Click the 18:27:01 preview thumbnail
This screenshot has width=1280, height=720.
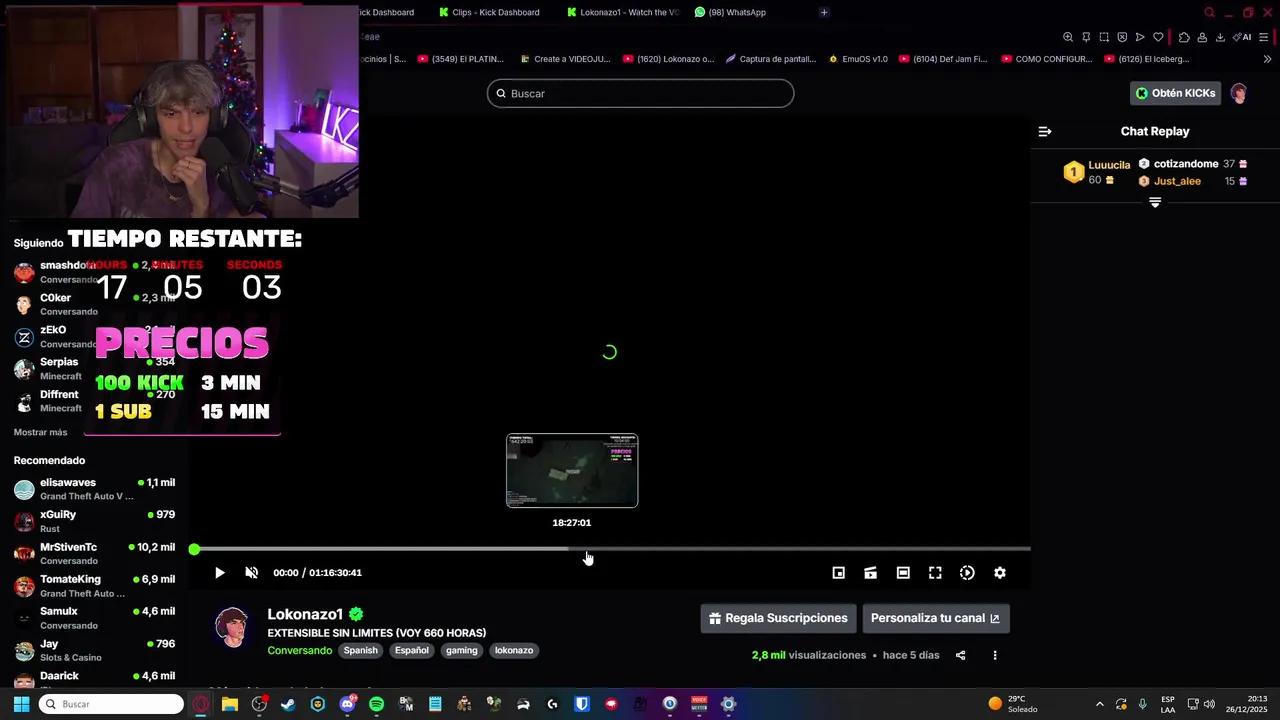572,470
